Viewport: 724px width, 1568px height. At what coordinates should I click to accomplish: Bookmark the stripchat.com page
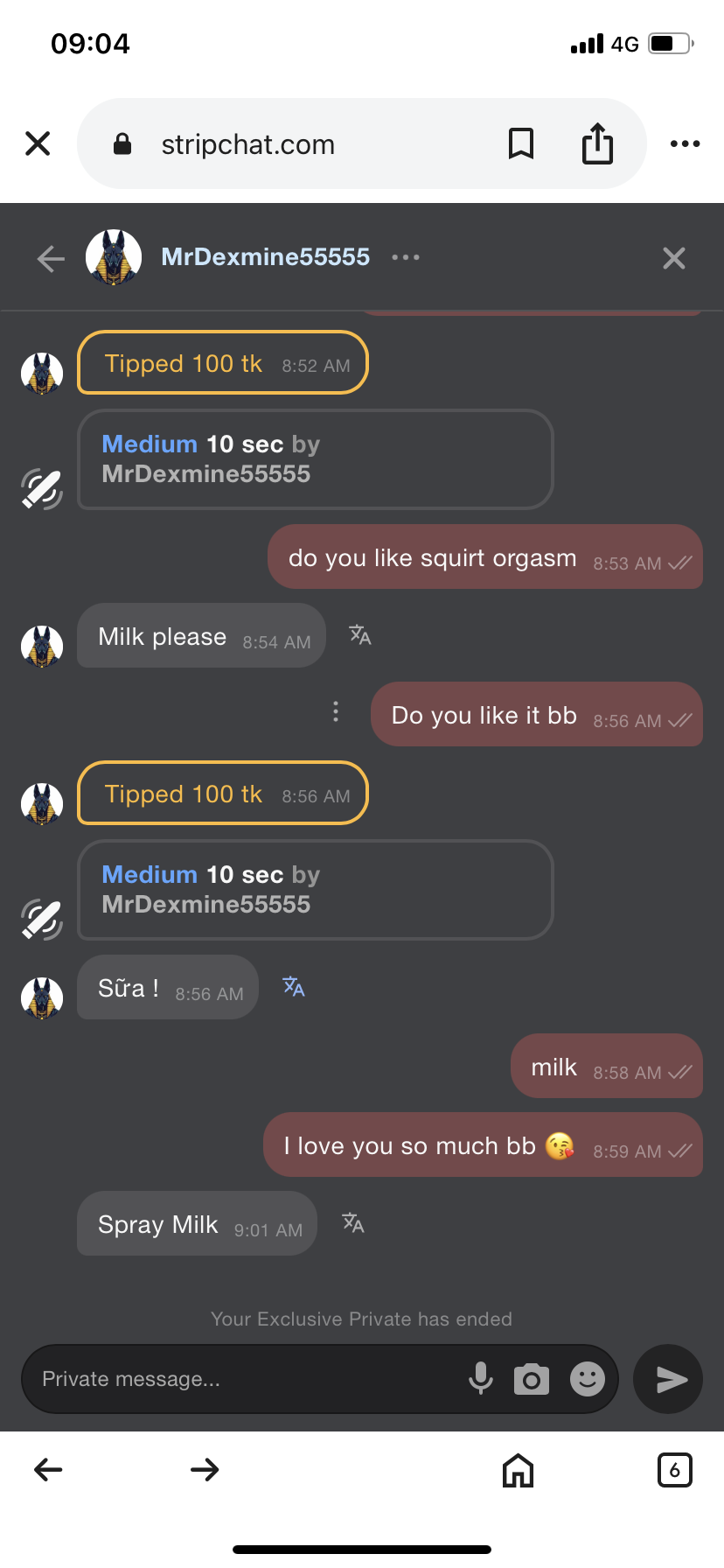tap(521, 143)
